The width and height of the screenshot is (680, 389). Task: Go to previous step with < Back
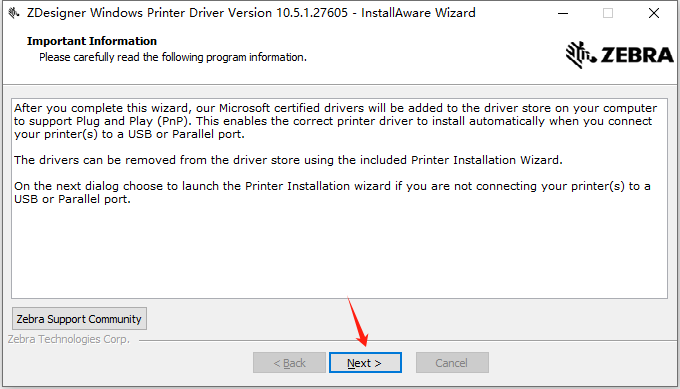tap(289, 363)
